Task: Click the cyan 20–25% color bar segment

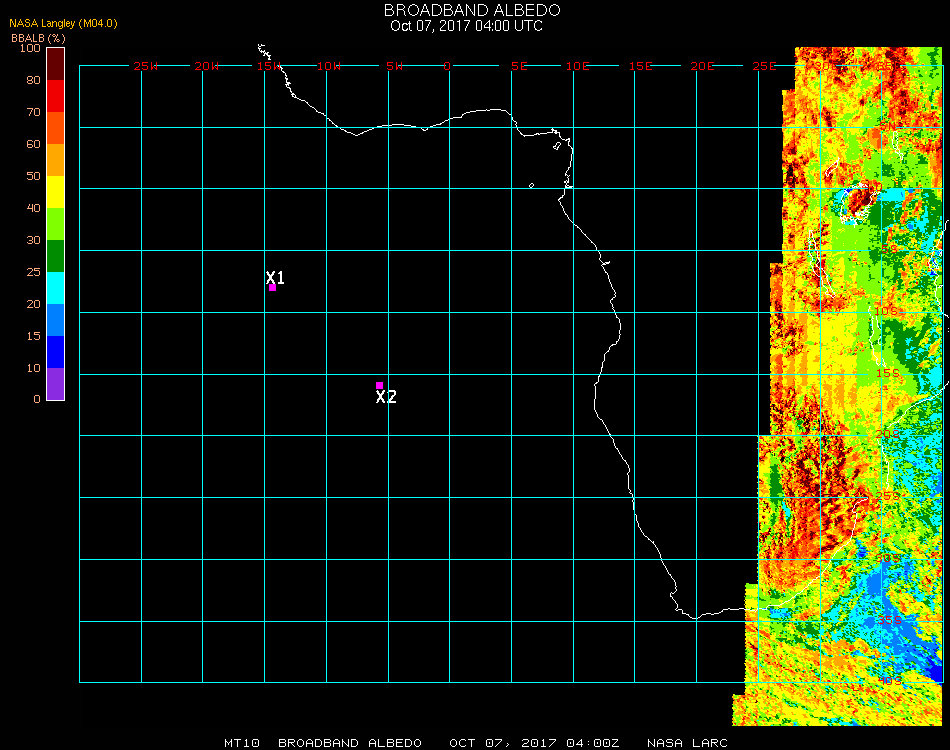Action: tap(56, 288)
